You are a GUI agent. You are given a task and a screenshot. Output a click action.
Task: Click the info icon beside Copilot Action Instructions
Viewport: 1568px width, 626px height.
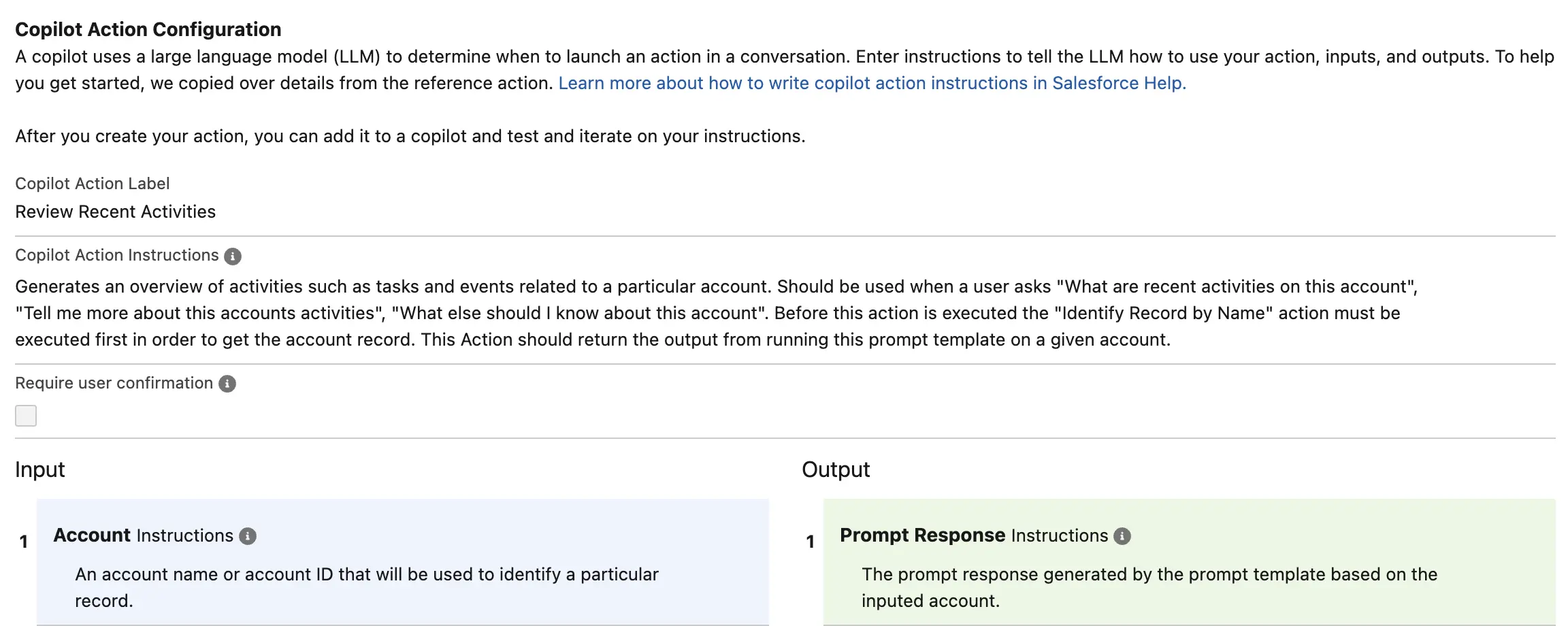tap(233, 256)
